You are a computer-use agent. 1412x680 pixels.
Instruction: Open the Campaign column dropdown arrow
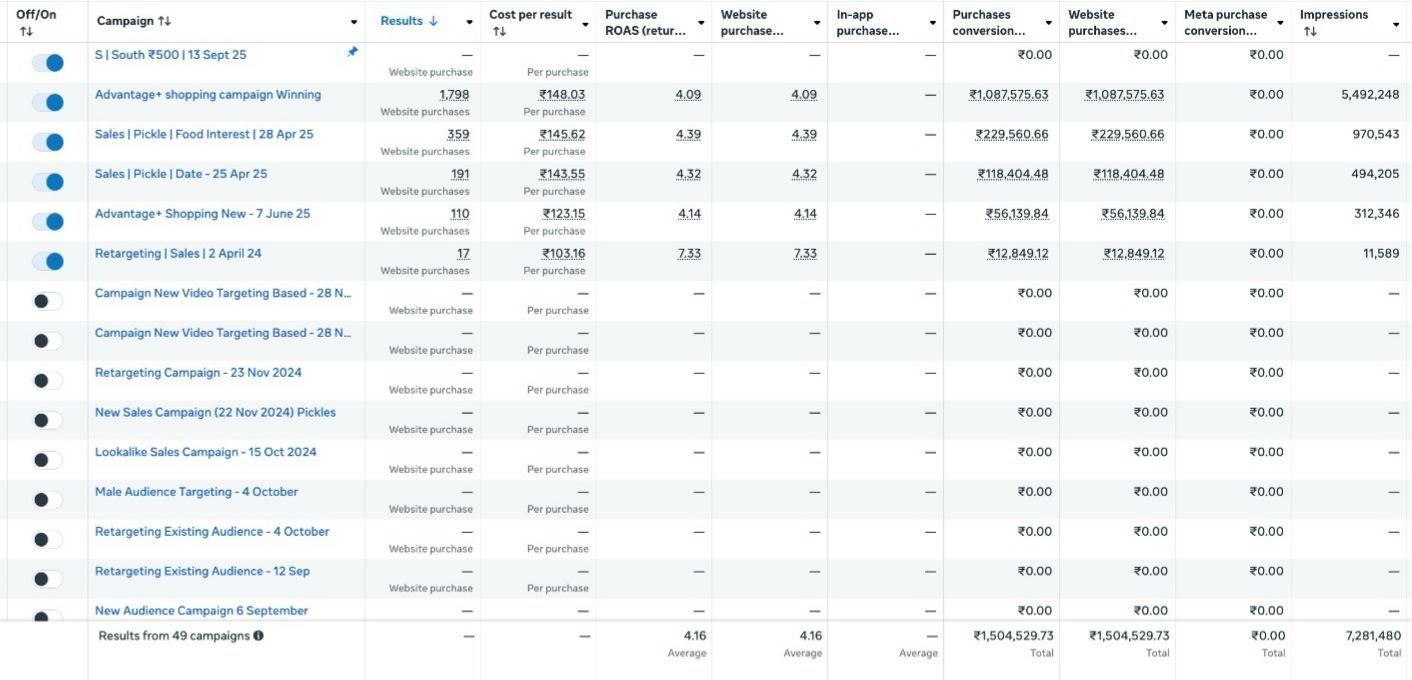pos(354,23)
